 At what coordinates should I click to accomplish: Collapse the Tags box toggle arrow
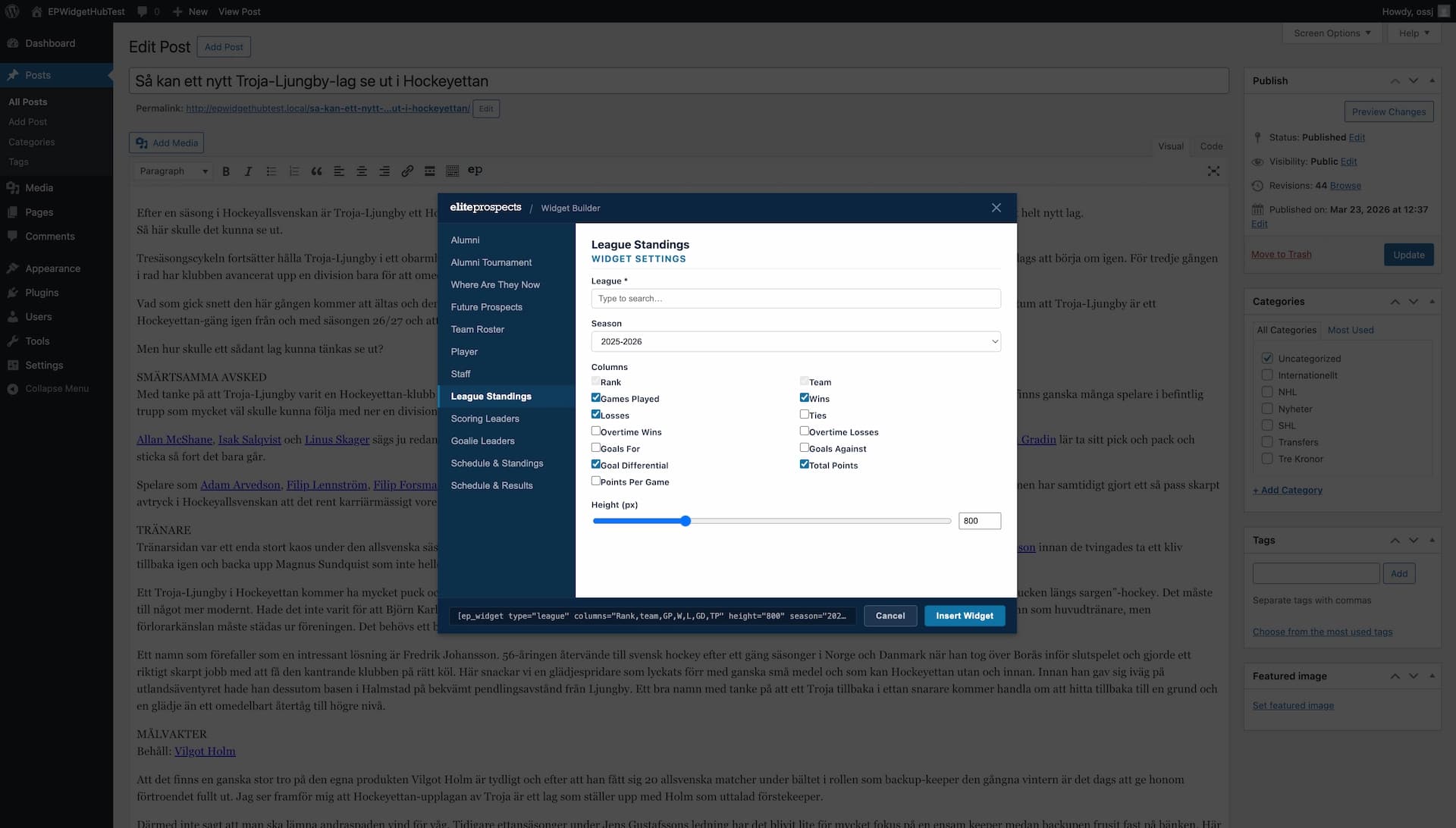point(1432,541)
